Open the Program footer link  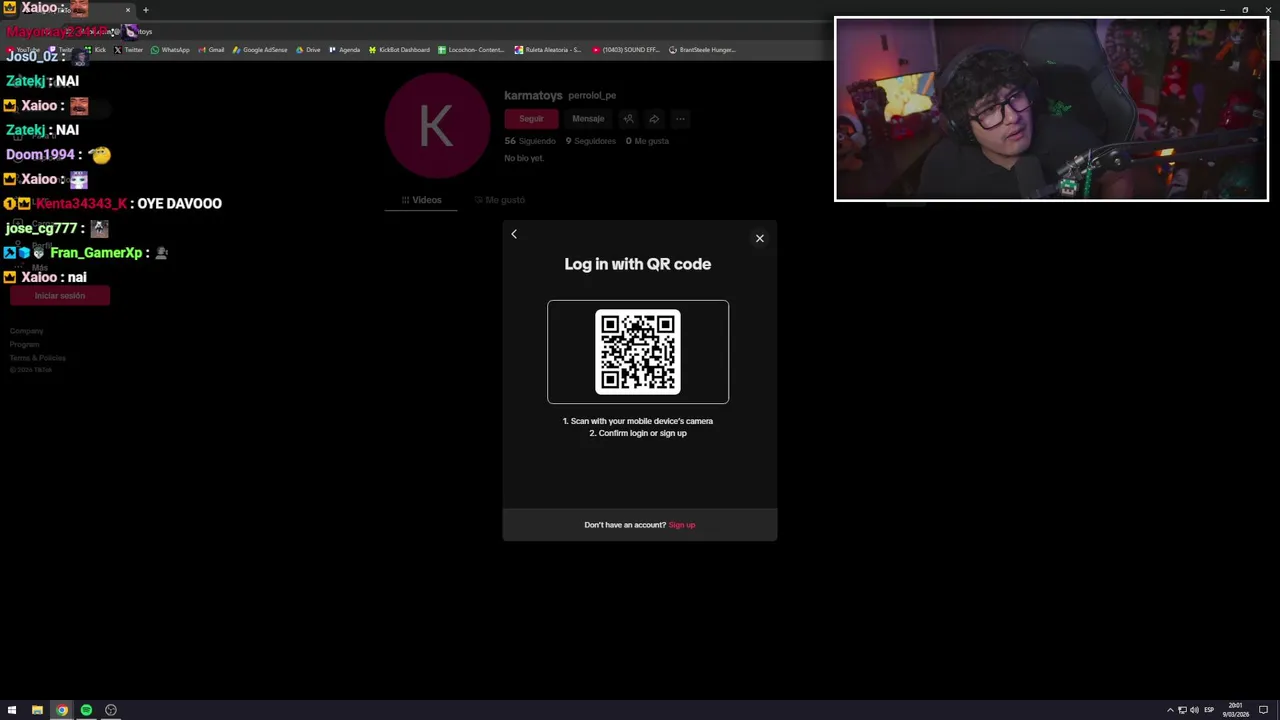(x=25, y=344)
